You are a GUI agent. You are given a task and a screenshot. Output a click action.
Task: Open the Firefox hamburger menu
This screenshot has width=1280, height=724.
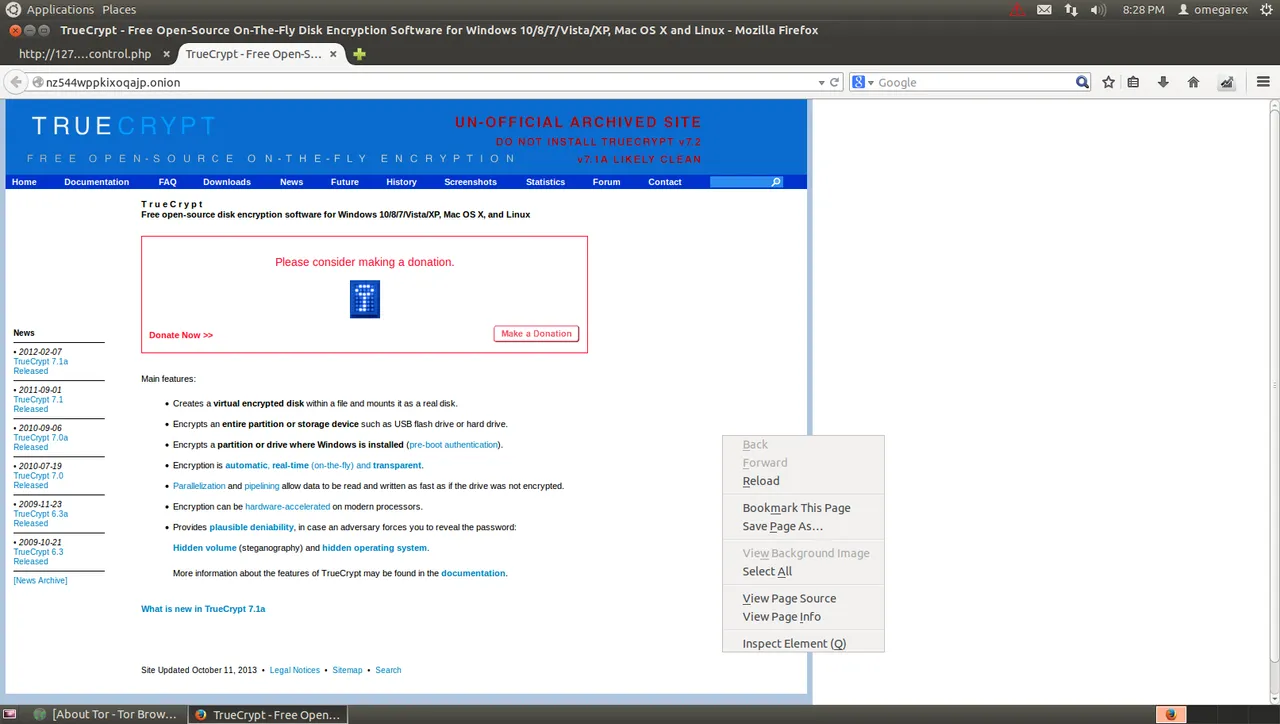click(1263, 83)
